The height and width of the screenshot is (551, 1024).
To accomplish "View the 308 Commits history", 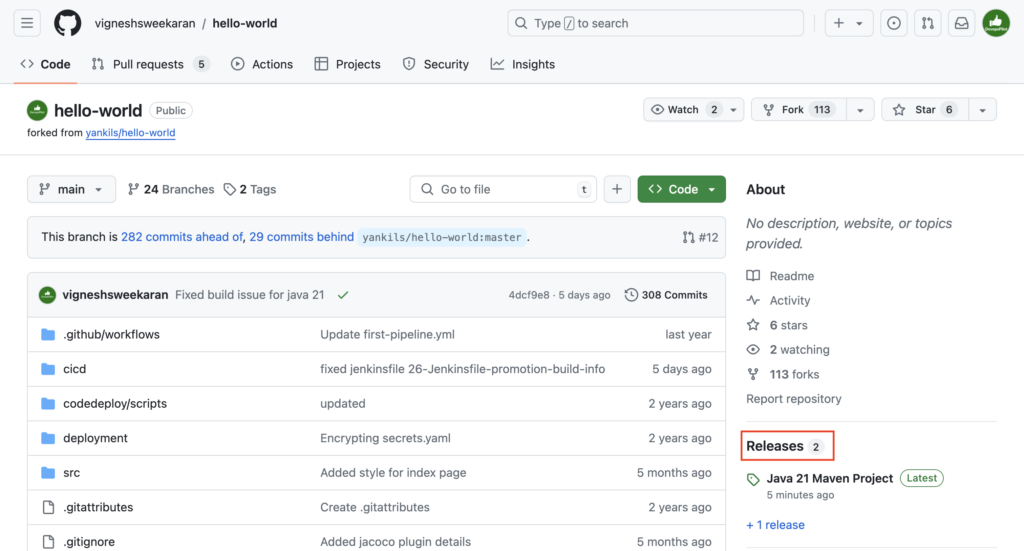I will click(x=666, y=295).
